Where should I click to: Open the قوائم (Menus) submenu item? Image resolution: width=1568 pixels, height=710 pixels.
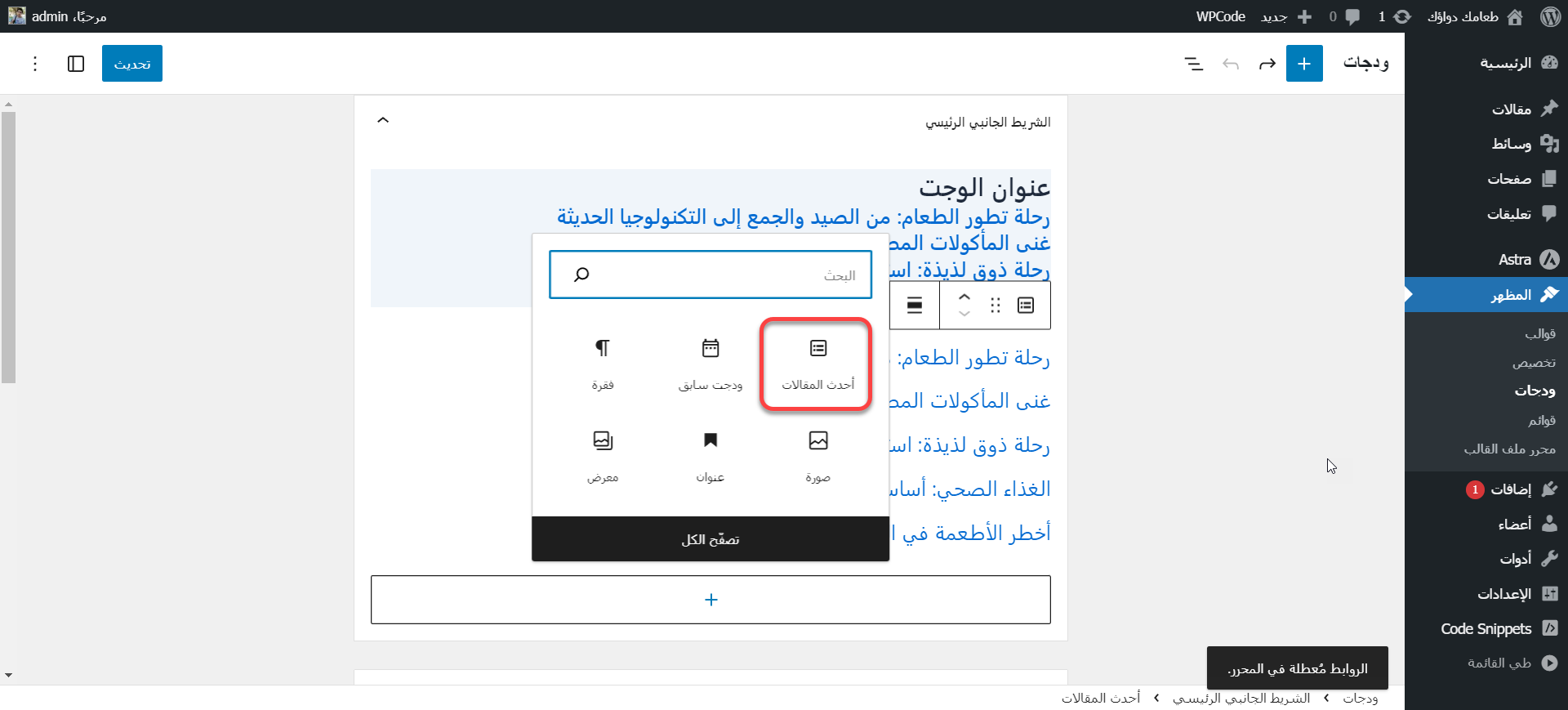point(1541,420)
